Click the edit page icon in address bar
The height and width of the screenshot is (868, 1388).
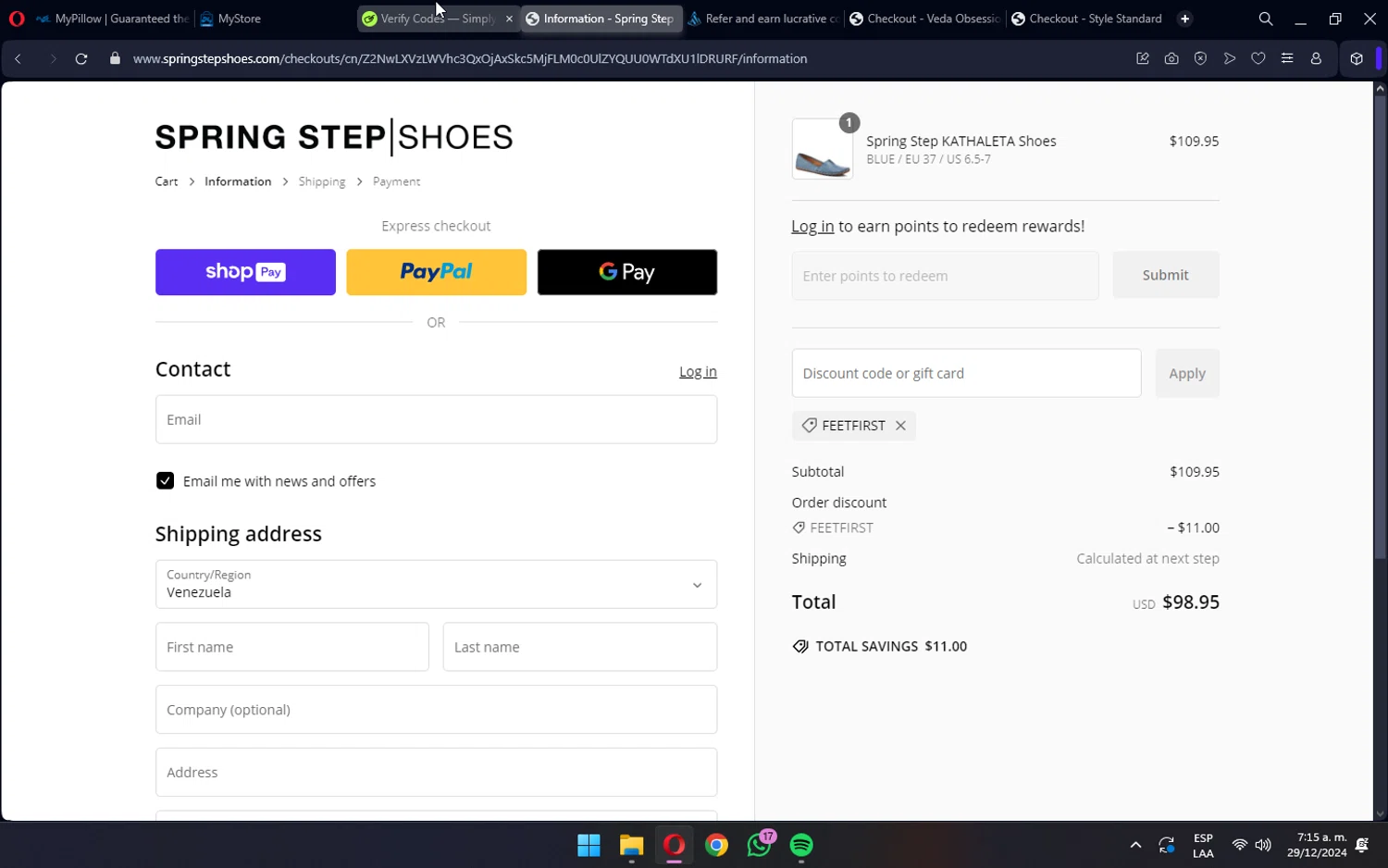(1143, 58)
